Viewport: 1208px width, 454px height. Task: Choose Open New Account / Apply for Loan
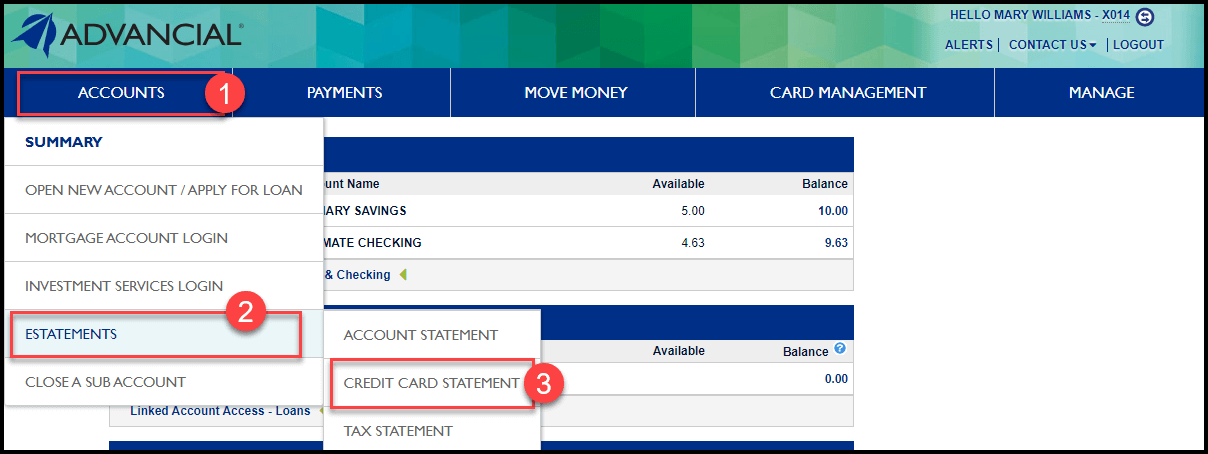coord(164,190)
